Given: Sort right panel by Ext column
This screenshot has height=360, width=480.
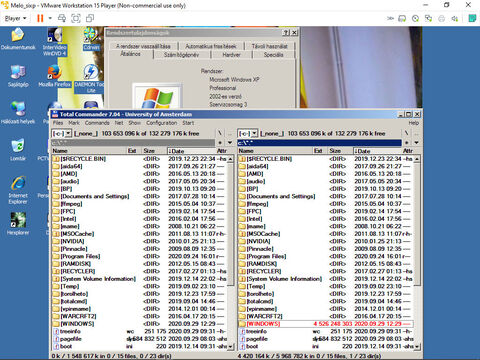Looking at the screenshot, I should (x=320, y=151).
